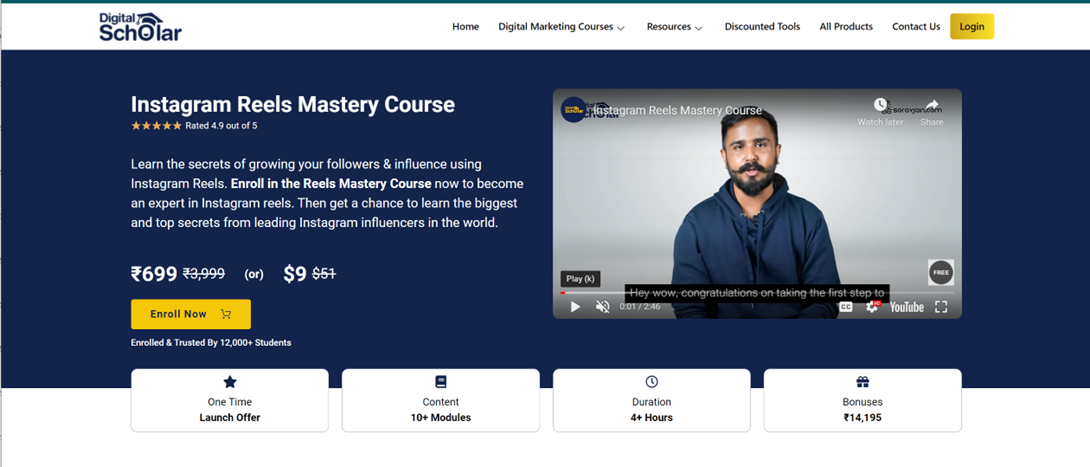Click the video title Instagram Reels Mastery Course
The image size is (1090, 467).
pyautogui.click(x=678, y=110)
